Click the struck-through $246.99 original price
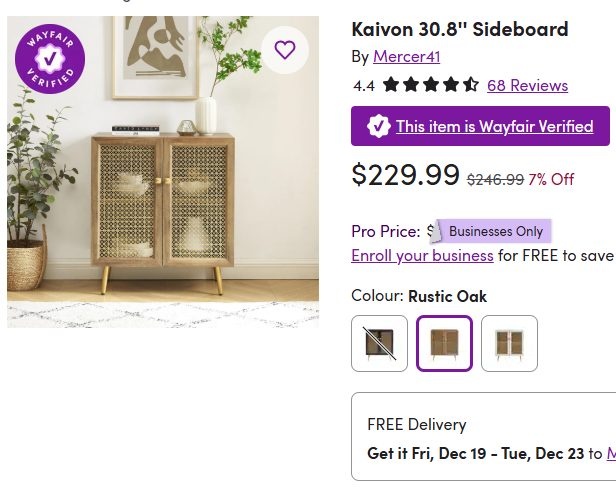Screen dimensions: 616x496 495,179
